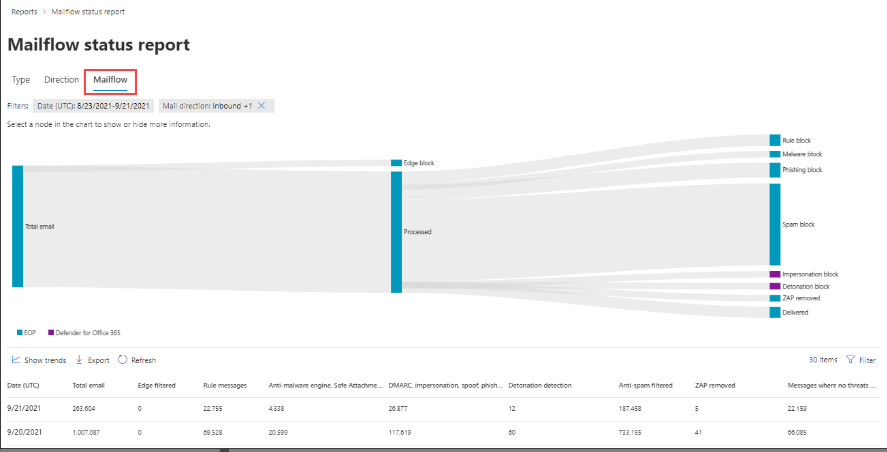Screen dimensions: 887x452
Task: Select the Mailflow tab
Action: click(110, 80)
